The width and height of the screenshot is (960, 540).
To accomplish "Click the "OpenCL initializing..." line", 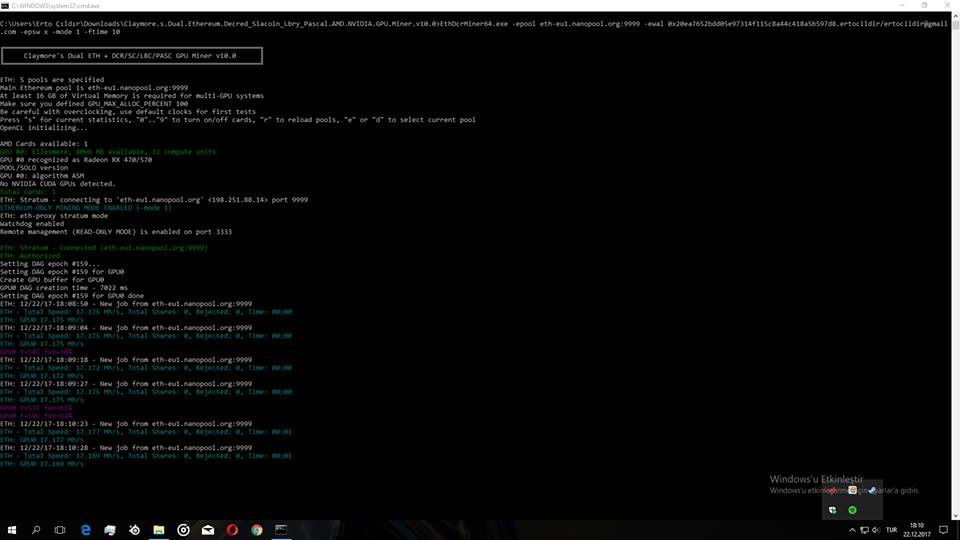I will click(44, 128).
